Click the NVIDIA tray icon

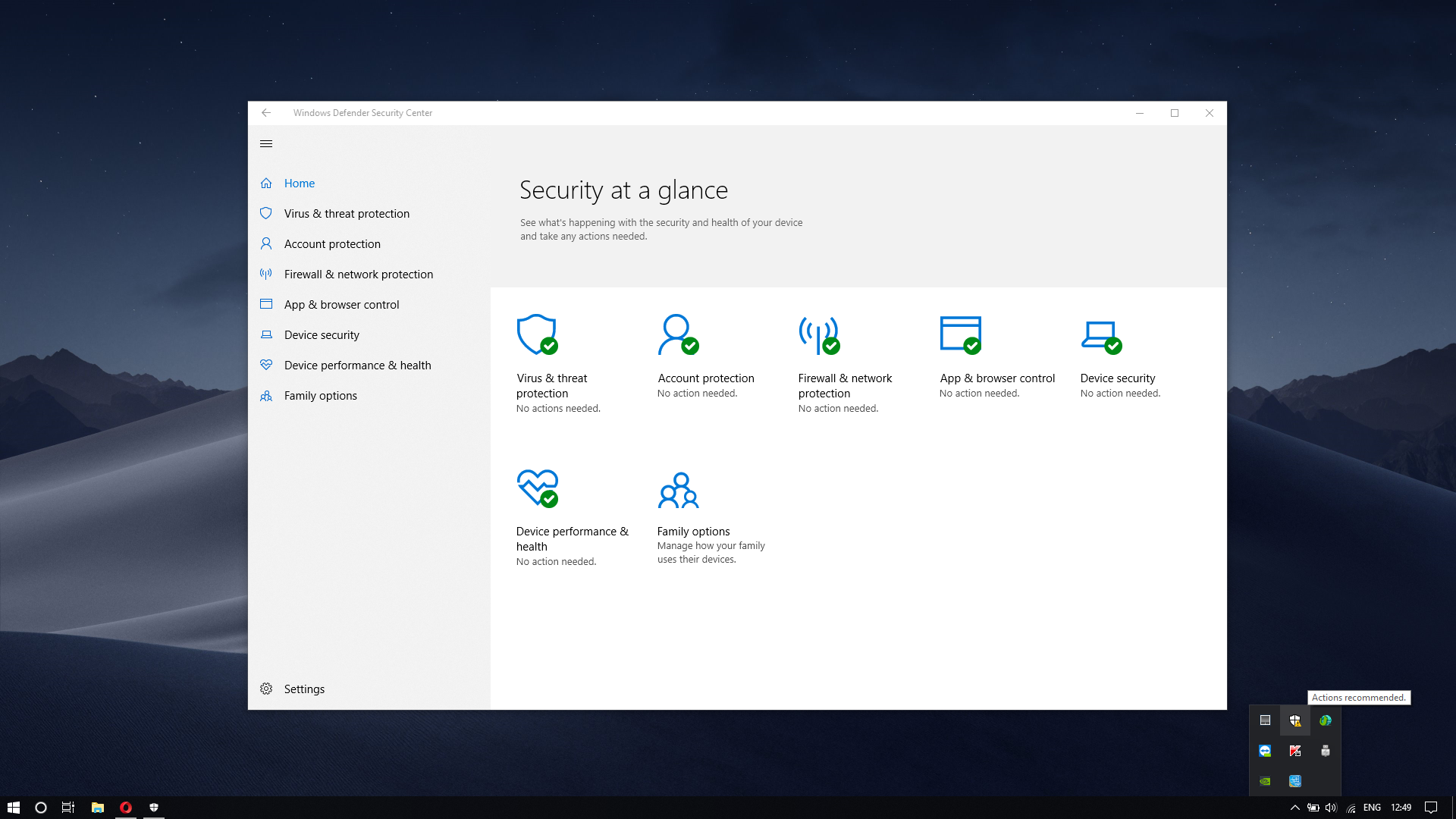(1265, 781)
